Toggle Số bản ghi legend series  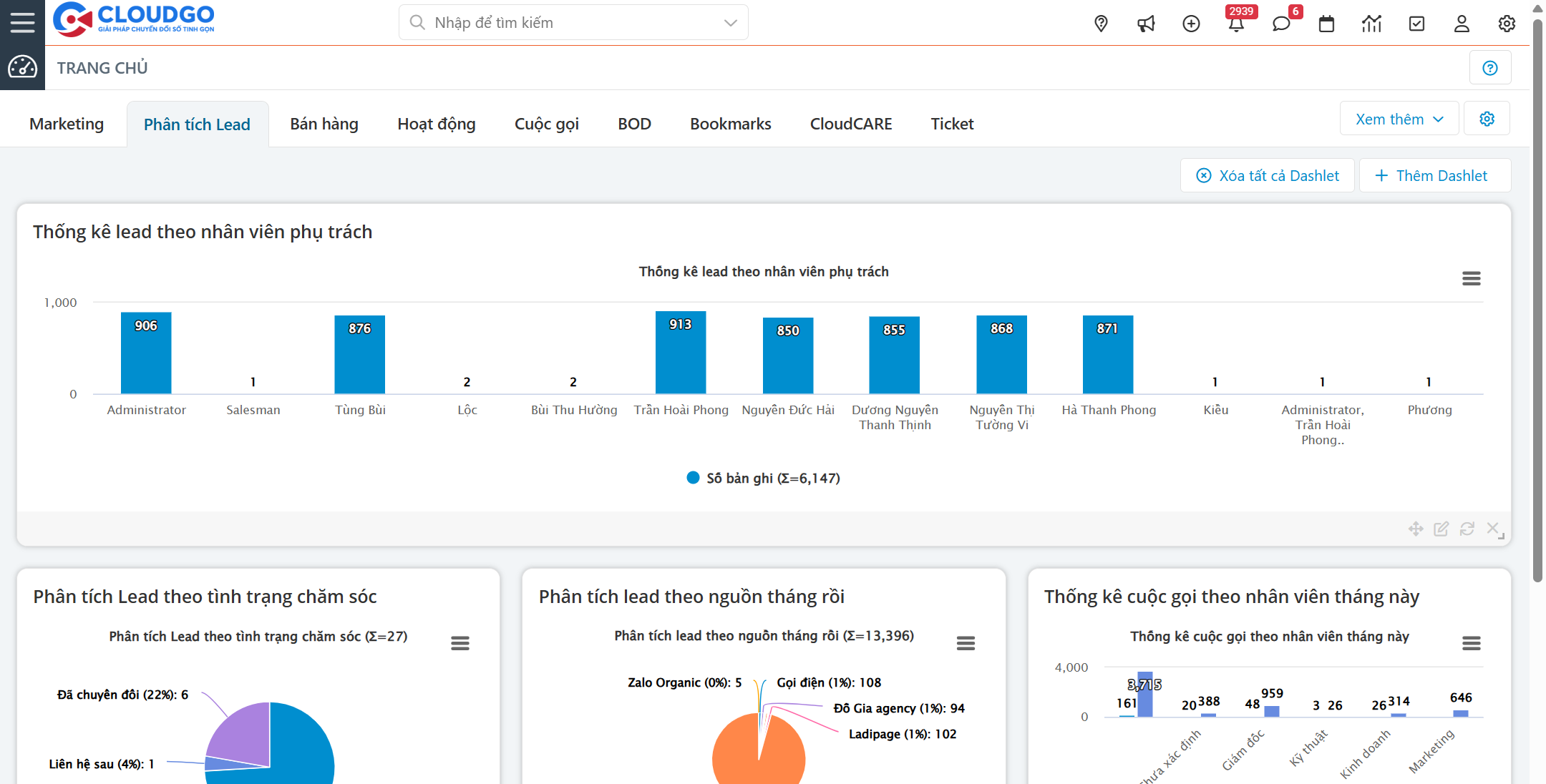tap(763, 478)
